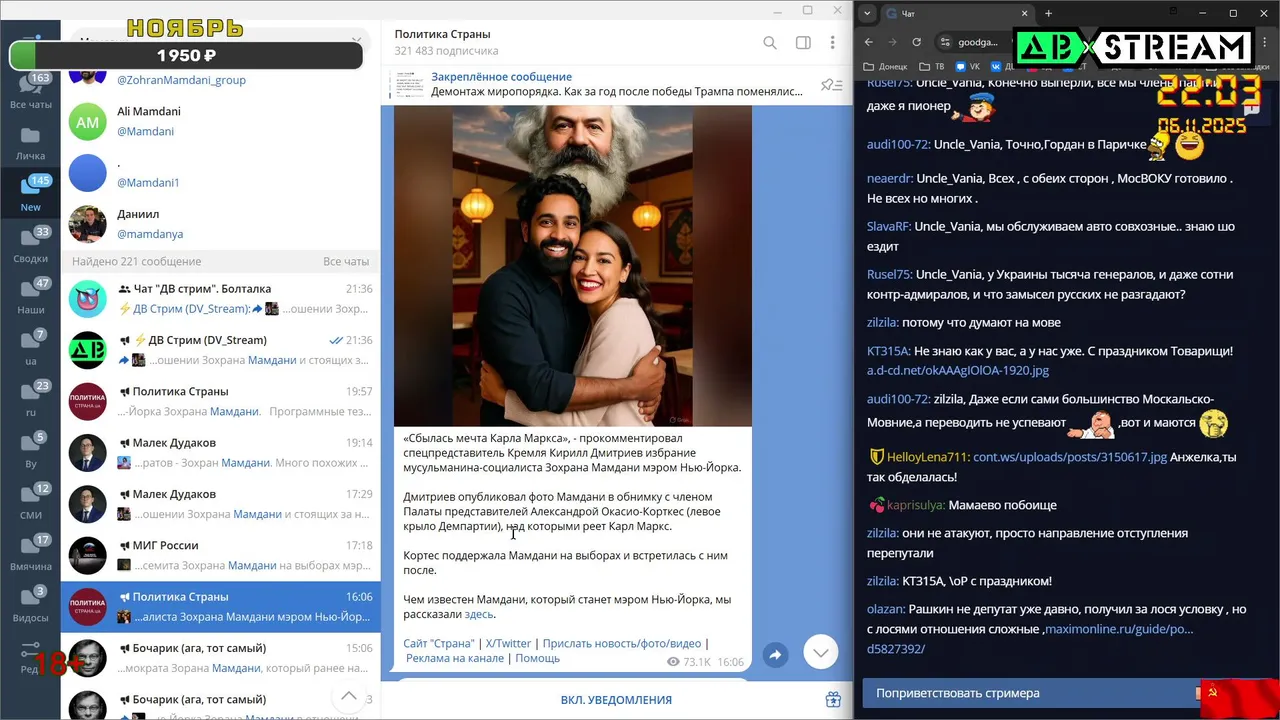This screenshot has width=1280, height=720.
Task: Jump to bottom of channel chat
Action: 820,652
